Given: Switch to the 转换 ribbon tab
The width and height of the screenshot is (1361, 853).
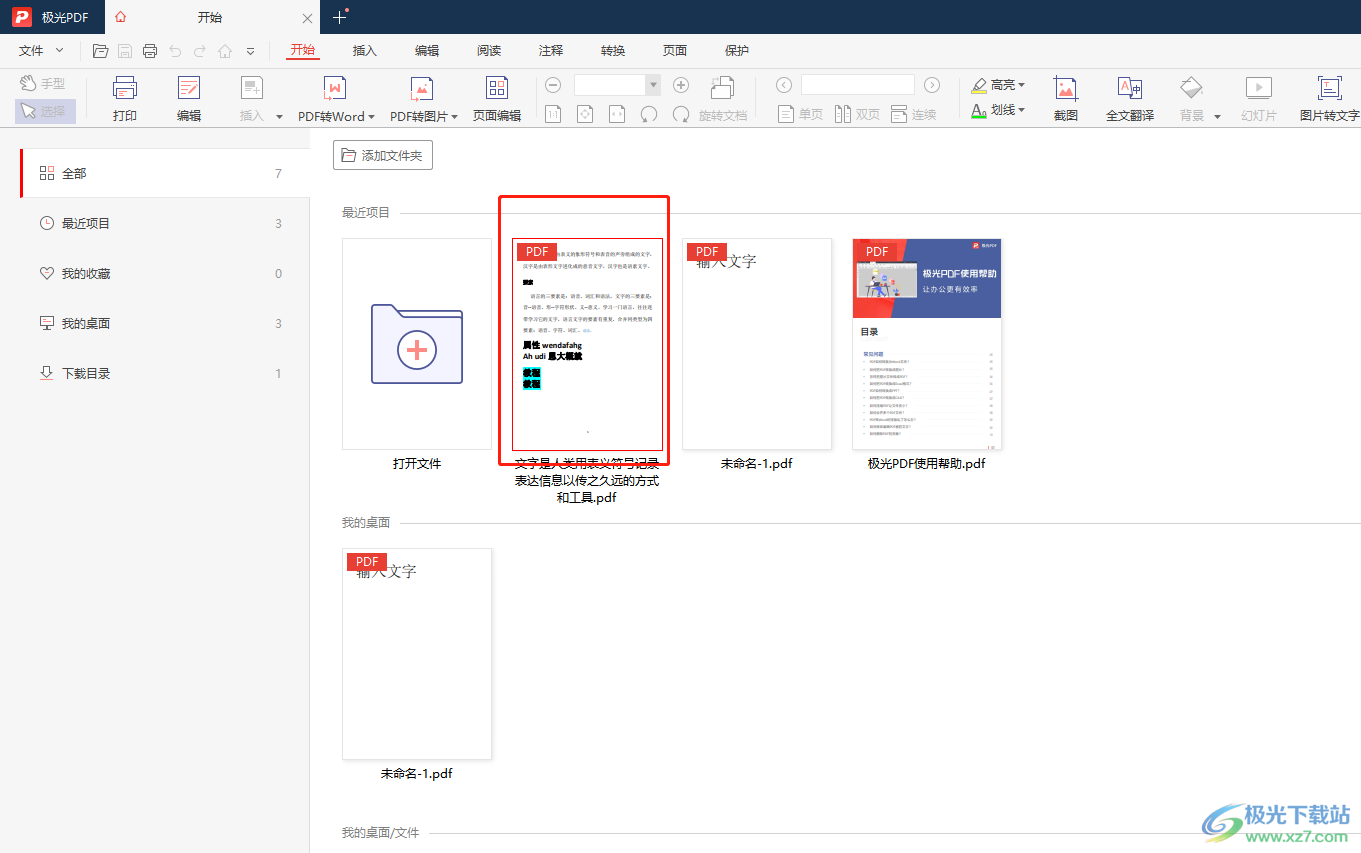Looking at the screenshot, I should click(x=613, y=50).
